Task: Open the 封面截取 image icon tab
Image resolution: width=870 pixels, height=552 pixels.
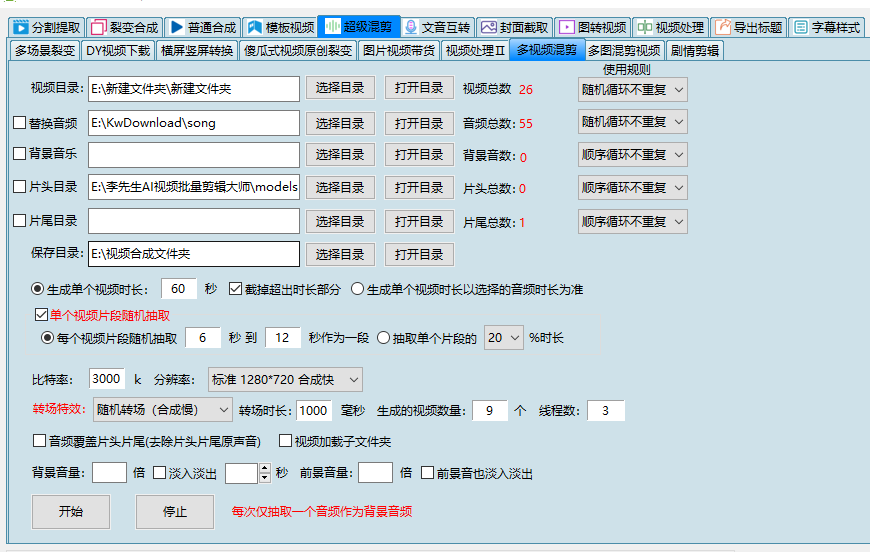Action: click(x=489, y=27)
